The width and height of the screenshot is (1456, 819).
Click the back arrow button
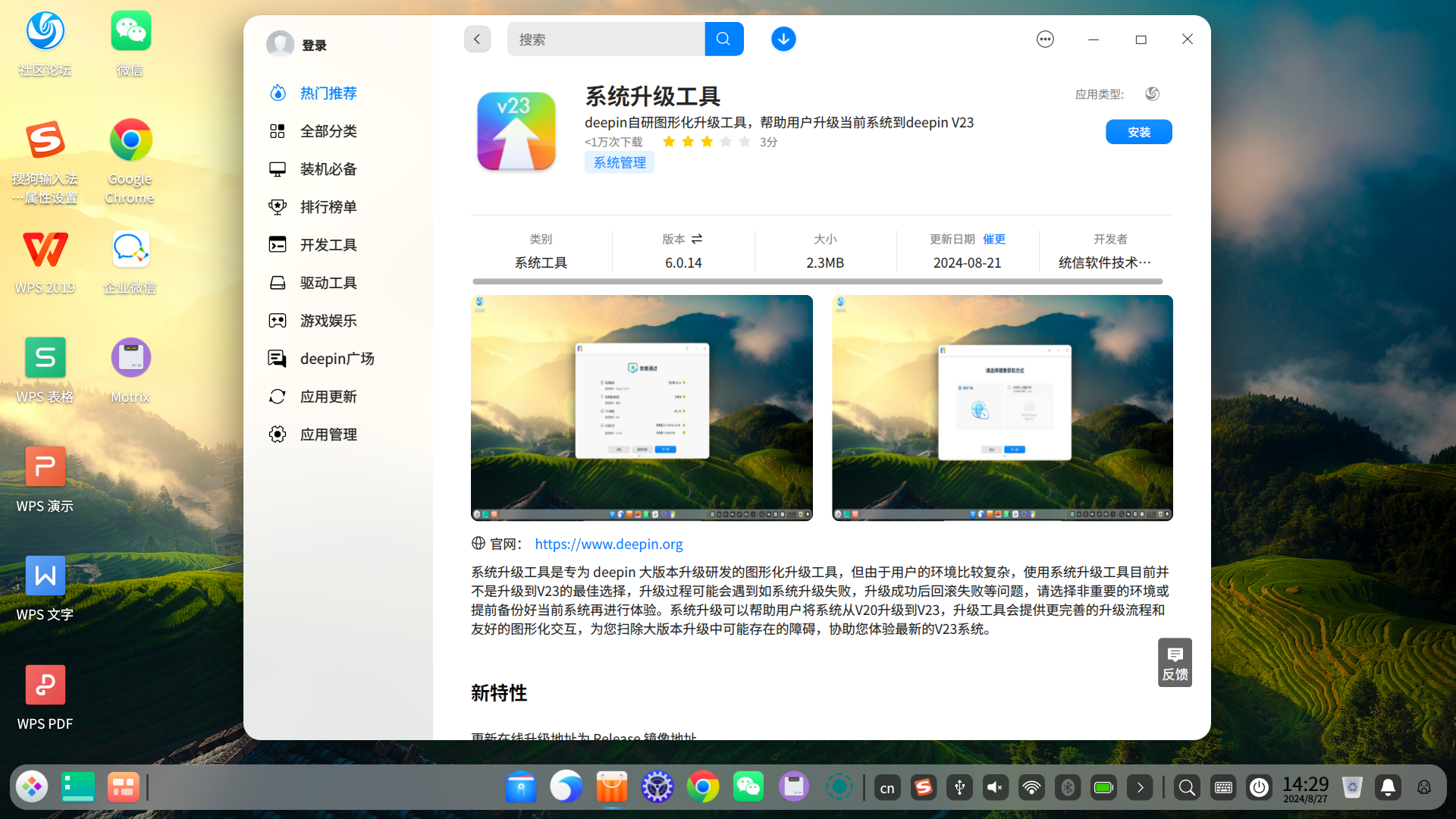point(477,39)
